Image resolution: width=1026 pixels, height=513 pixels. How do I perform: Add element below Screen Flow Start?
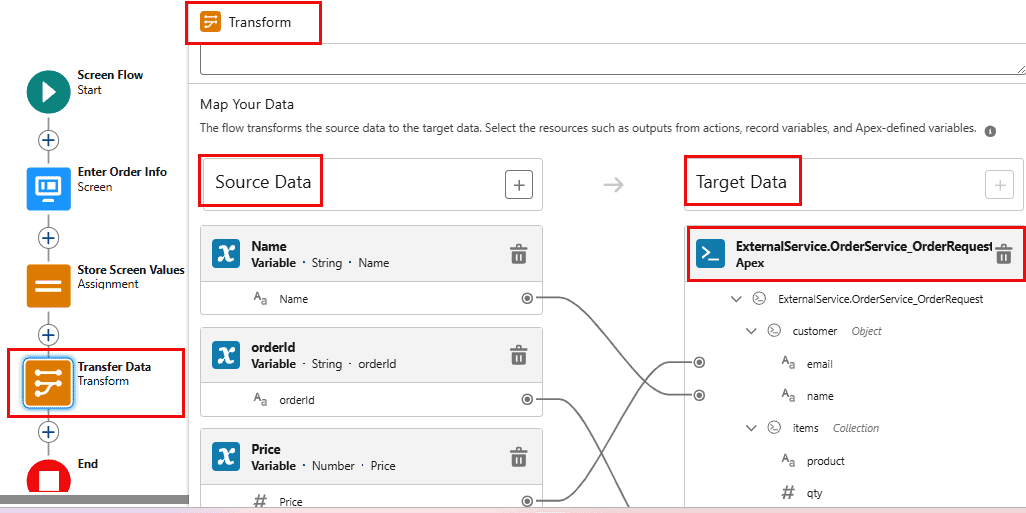(48, 140)
